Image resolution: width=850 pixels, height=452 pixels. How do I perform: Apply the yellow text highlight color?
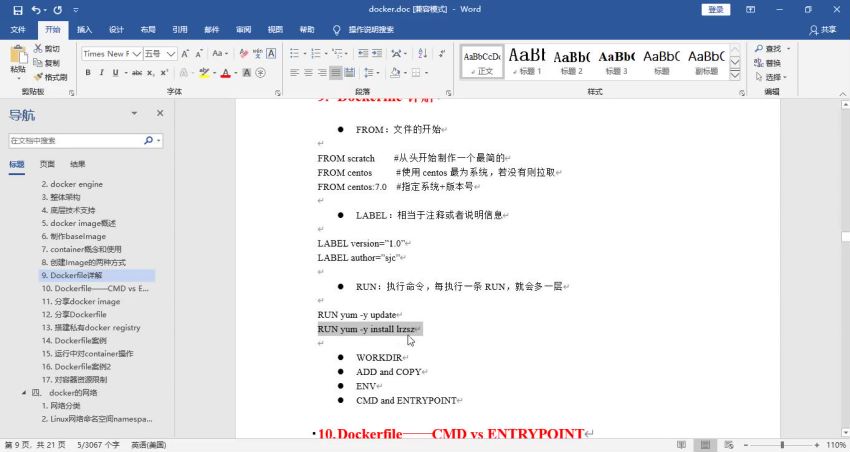(x=204, y=73)
